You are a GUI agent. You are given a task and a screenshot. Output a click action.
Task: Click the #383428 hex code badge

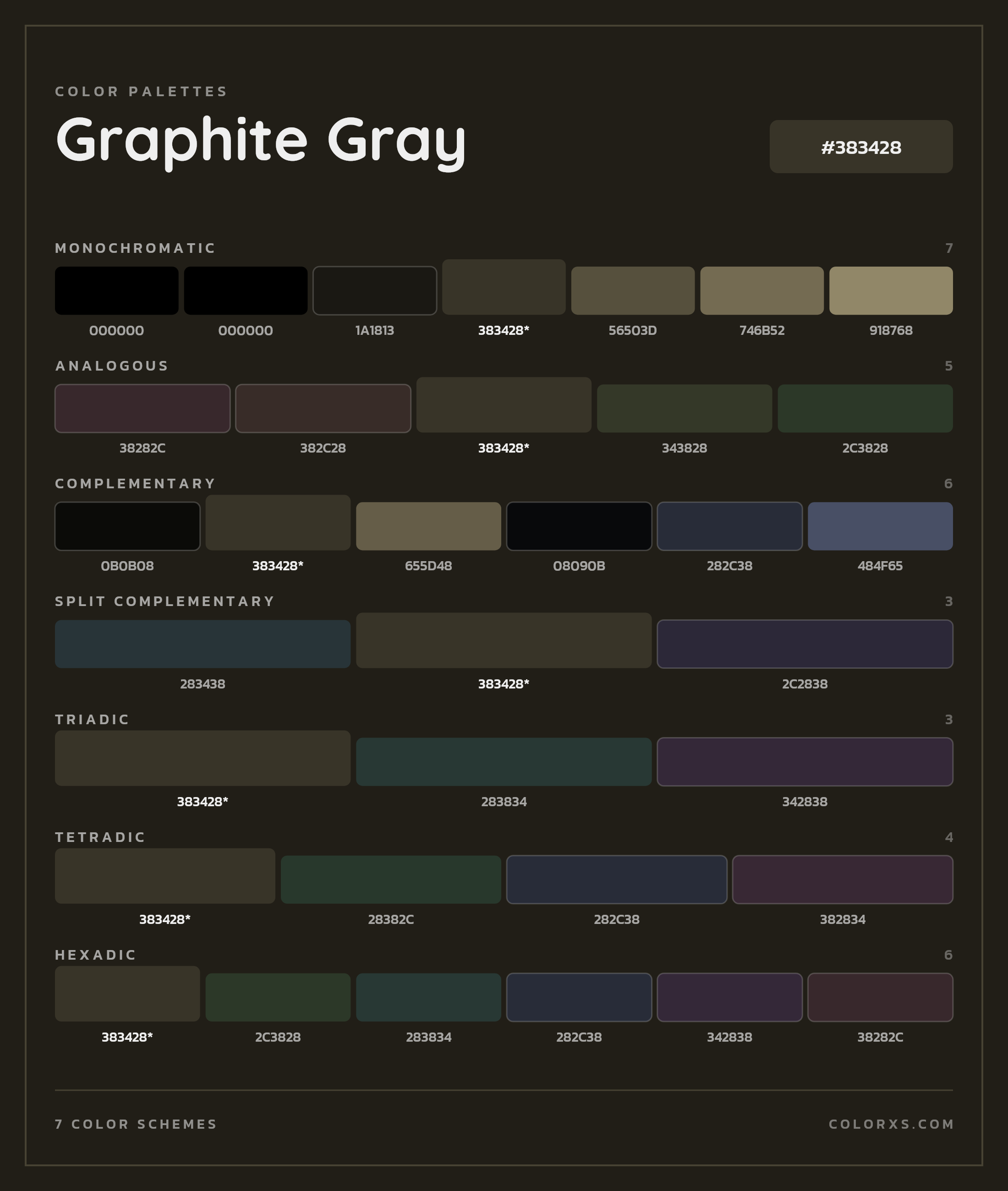(x=860, y=146)
